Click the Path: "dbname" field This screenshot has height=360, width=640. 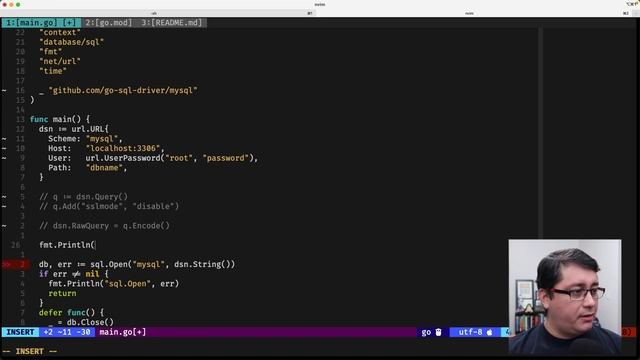(87, 168)
